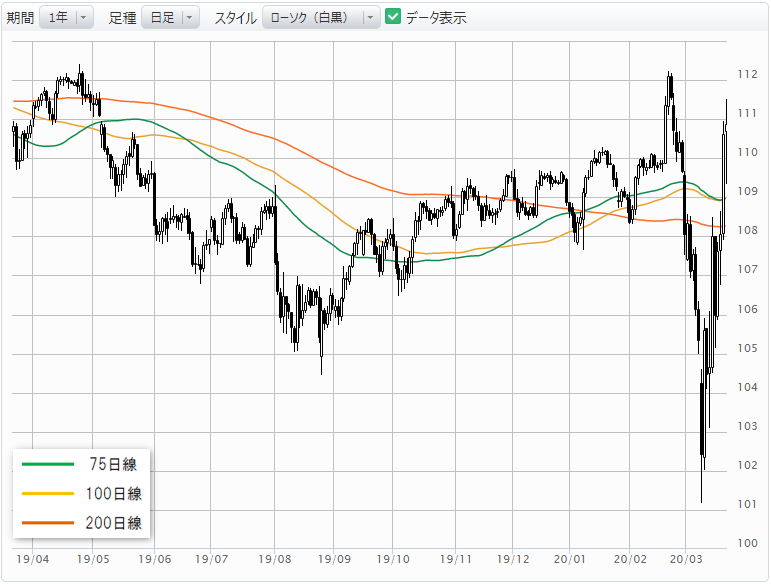Viewport: 771px width, 584px height.
Task: Click the 19/08 date axis label
Action: point(275,559)
